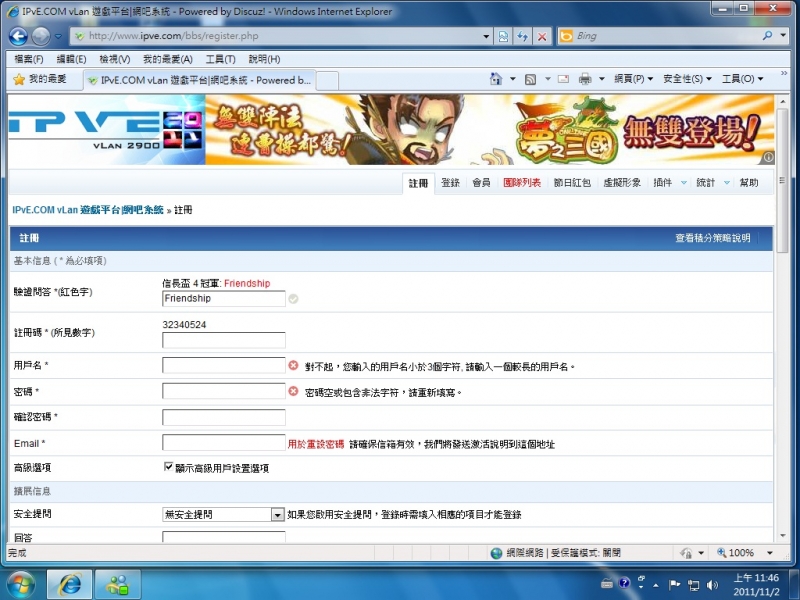Click the Back navigation arrow

click(x=17, y=35)
